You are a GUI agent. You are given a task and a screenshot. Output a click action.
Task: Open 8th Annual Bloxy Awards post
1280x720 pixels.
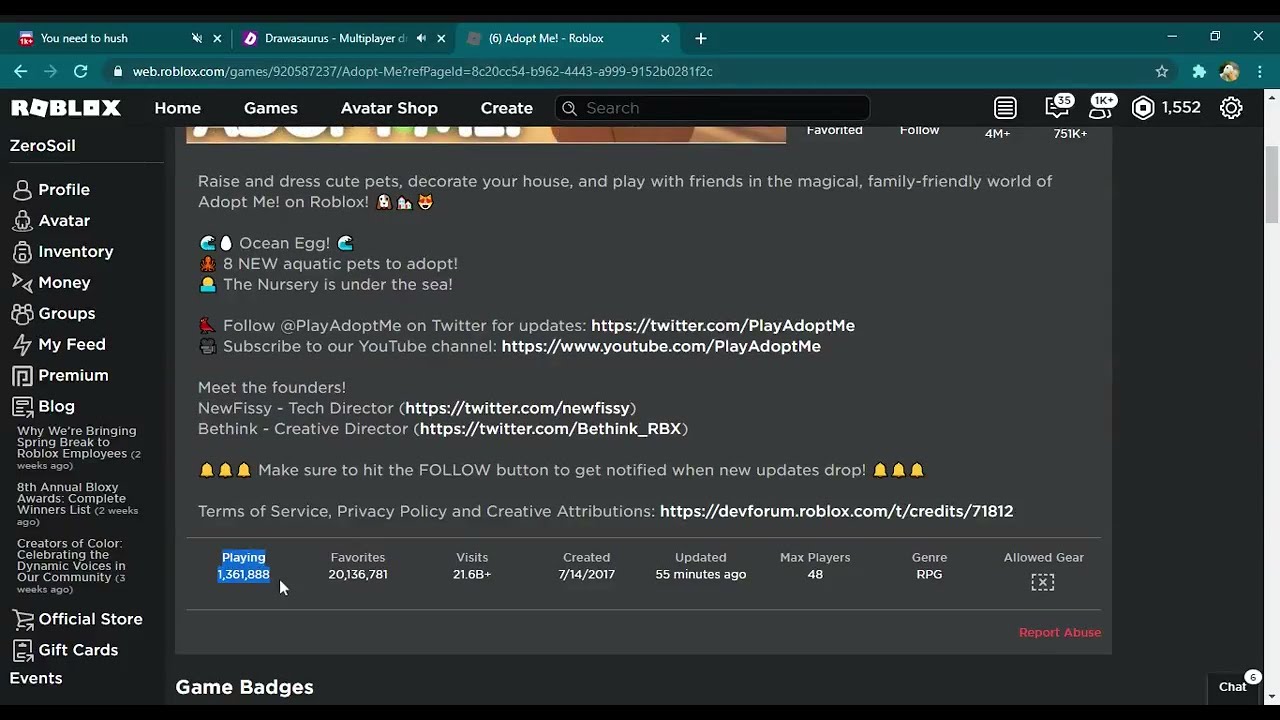pyautogui.click(x=77, y=504)
